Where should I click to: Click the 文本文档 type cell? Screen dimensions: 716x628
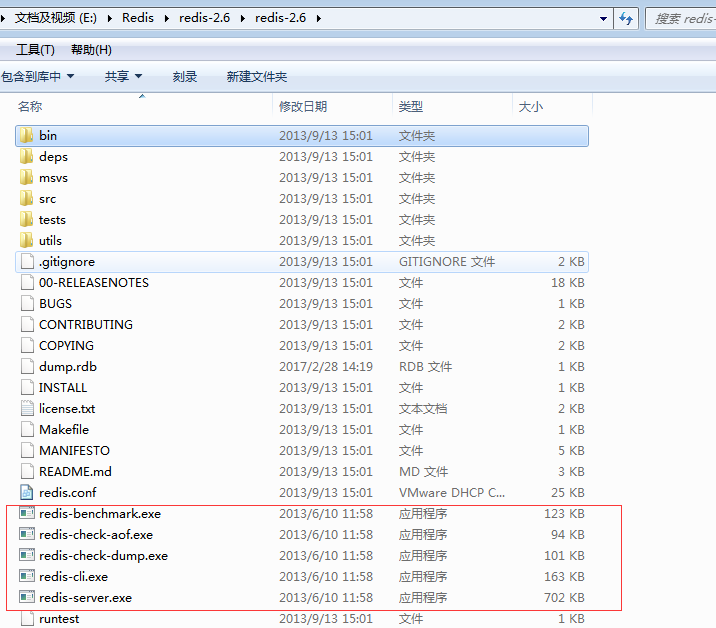[x=423, y=408]
